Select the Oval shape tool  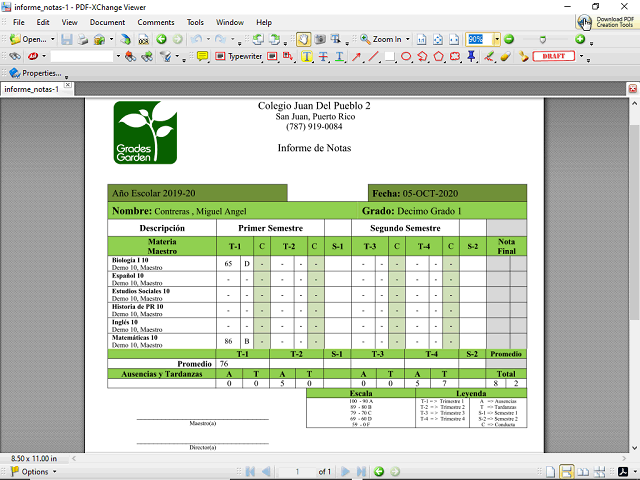[406, 56]
